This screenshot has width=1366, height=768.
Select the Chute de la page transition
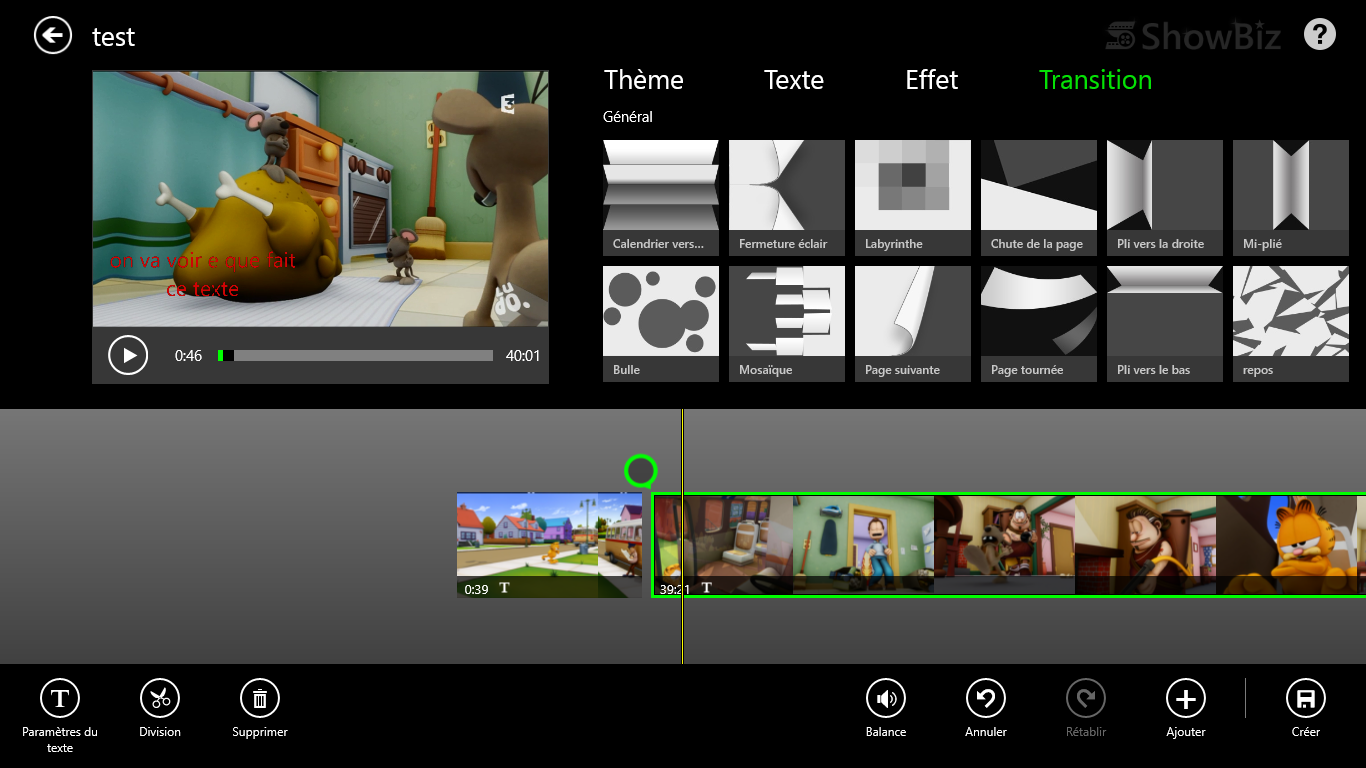1039,198
